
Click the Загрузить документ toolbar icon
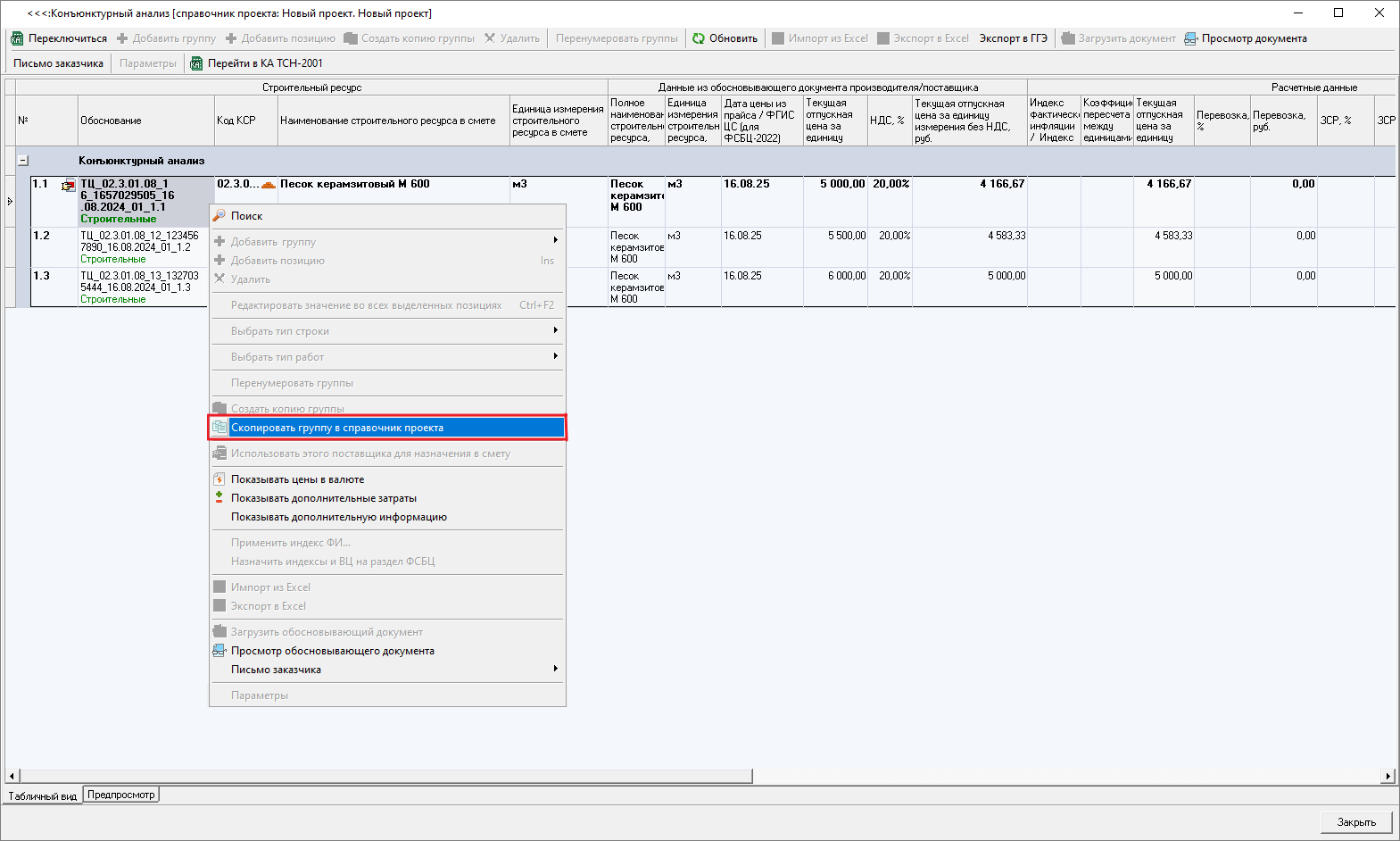tap(1068, 38)
